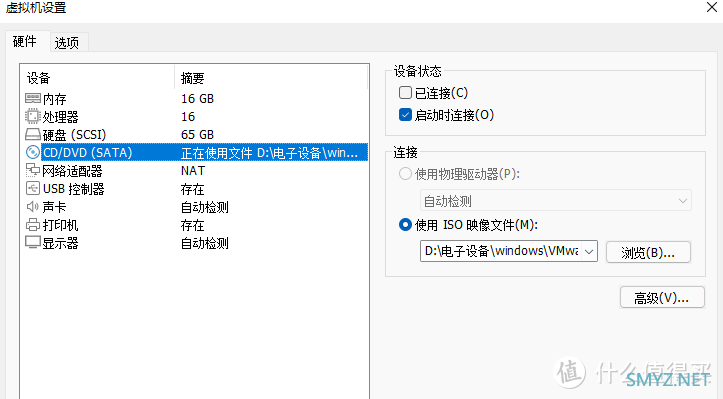Click the 存在 summary of USB controller

pyautogui.click(x=192, y=189)
